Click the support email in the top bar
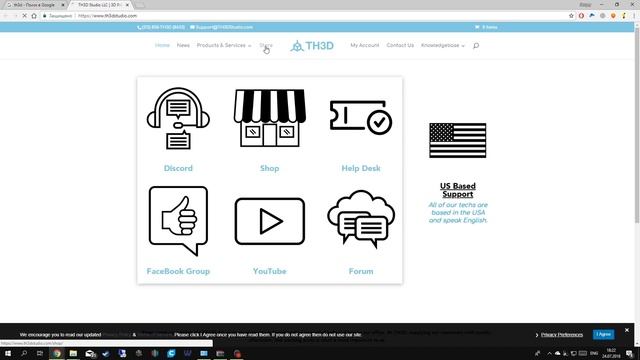 pyautogui.click(x=221, y=27)
